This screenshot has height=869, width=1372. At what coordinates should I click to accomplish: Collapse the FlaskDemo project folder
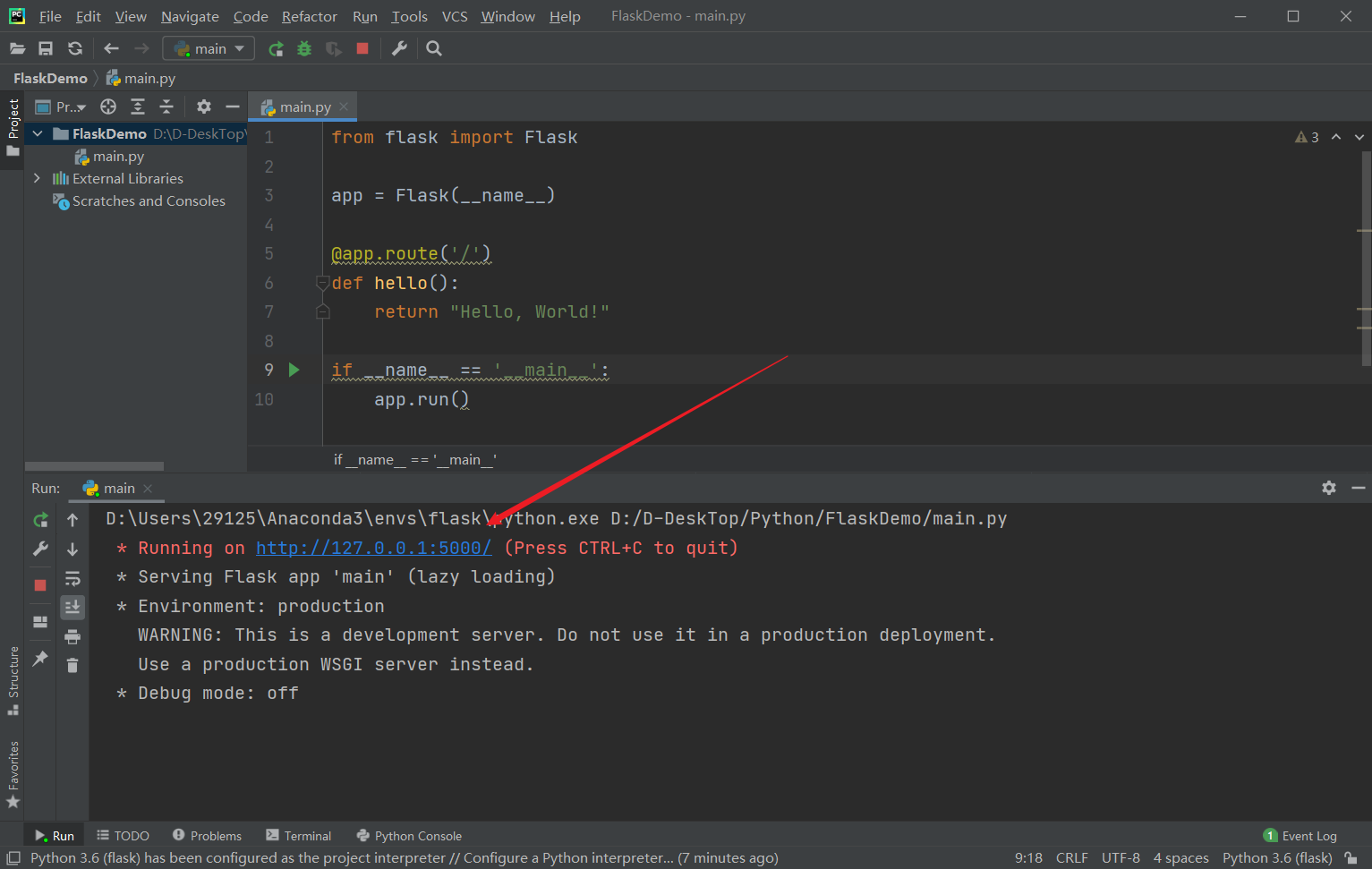coord(38,133)
